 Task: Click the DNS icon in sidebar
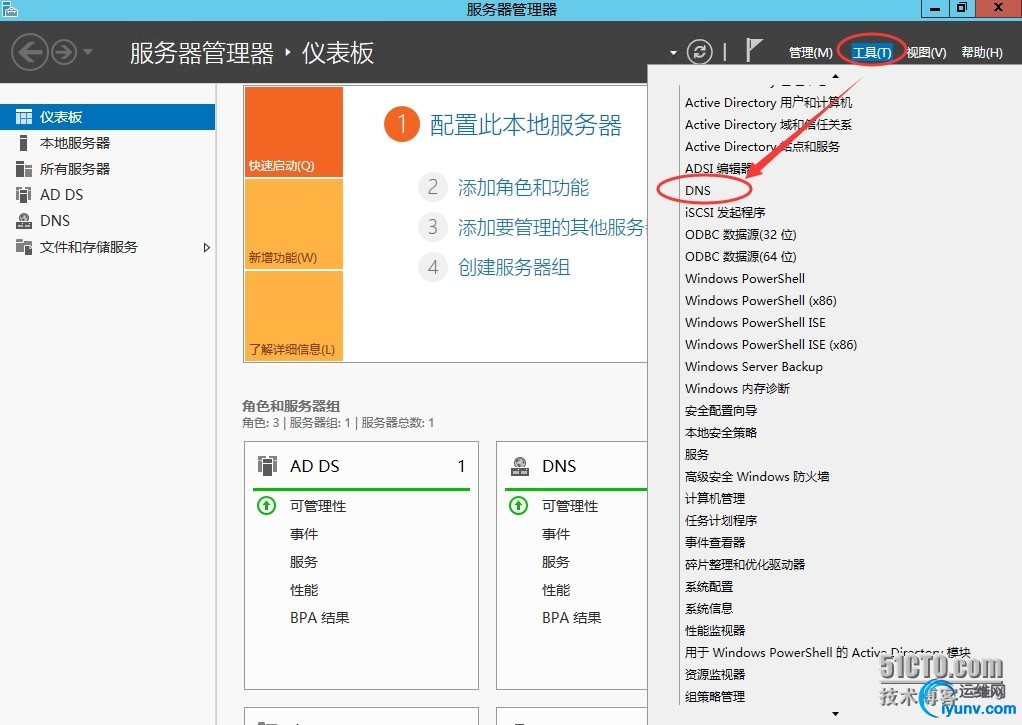coord(23,220)
